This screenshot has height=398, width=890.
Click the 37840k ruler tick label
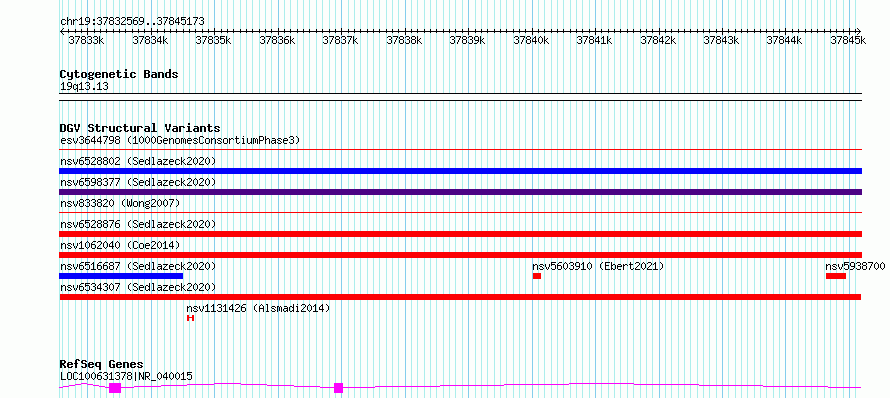coord(531,40)
